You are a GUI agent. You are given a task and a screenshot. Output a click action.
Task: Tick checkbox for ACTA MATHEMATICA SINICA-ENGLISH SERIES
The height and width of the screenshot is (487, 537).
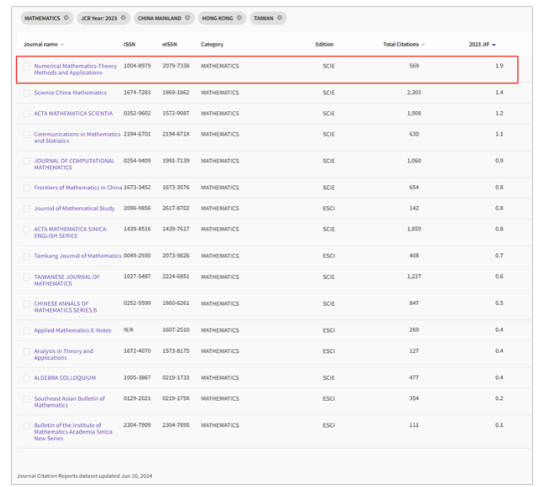pyautogui.click(x=27, y=229)
